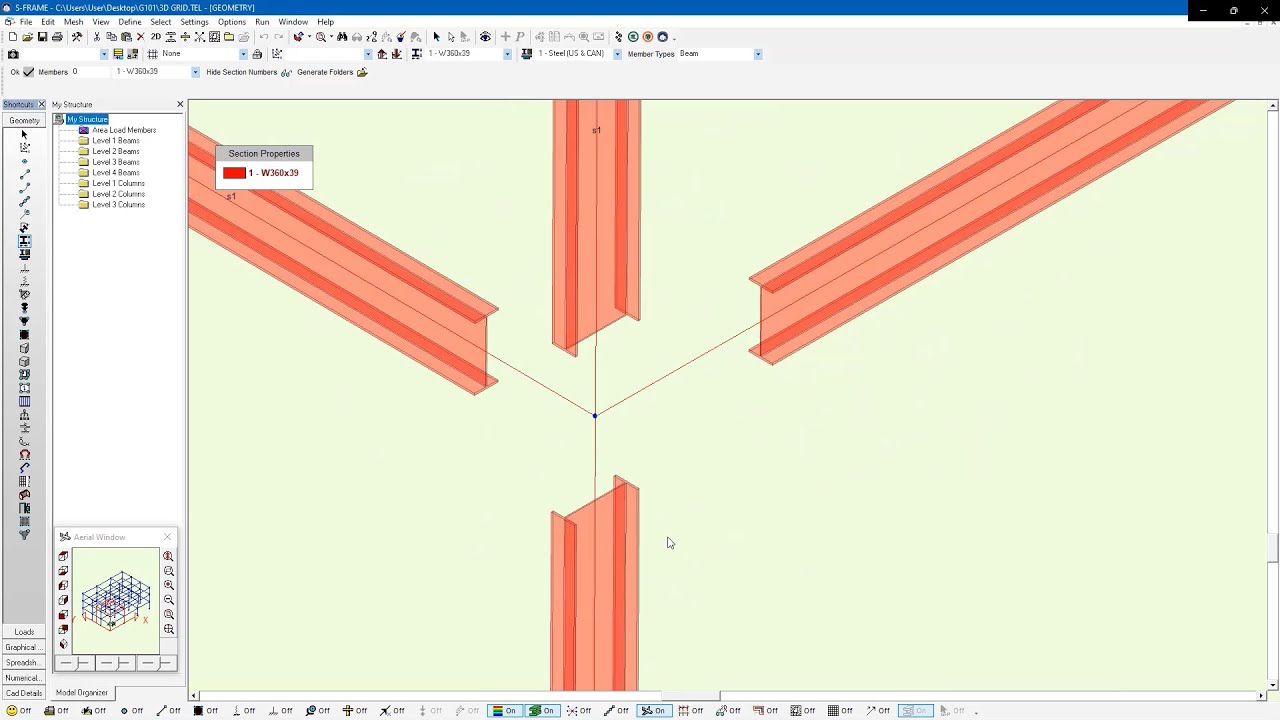This screenshot has height=720, width=1280.
Task: Toggle the green section status option that is On
Action: click(x=541, y=711)
